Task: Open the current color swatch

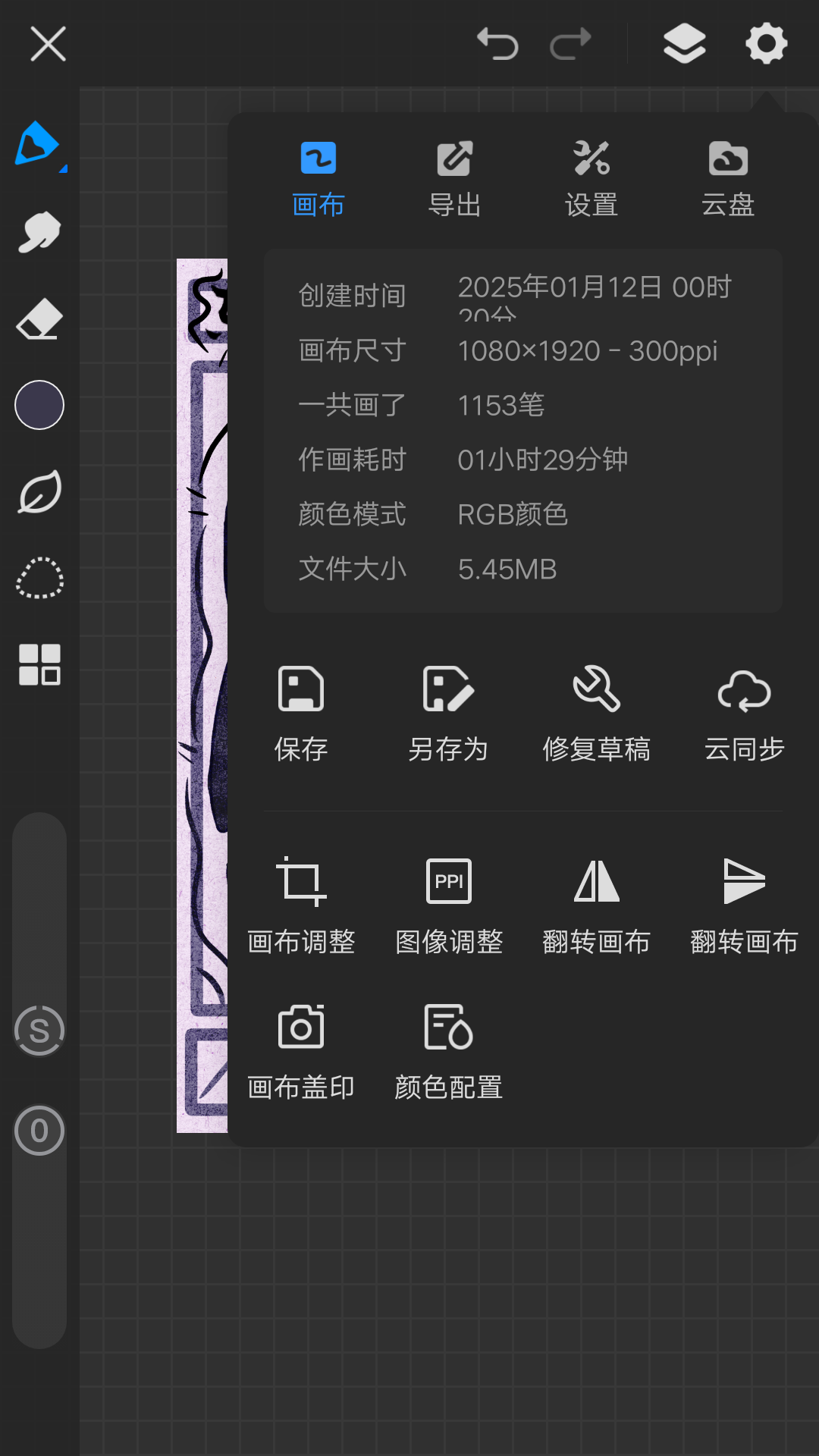Action: [39, 405]
